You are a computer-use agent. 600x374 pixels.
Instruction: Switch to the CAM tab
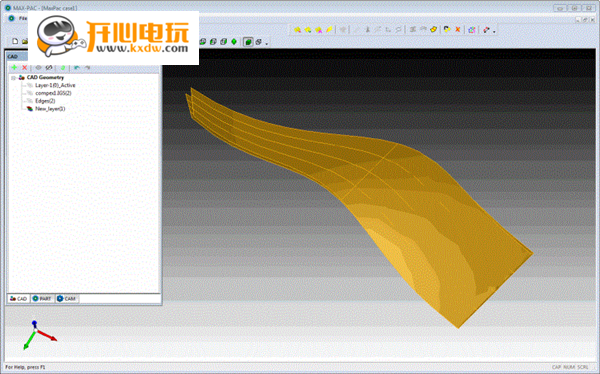[x=67, y=299]
